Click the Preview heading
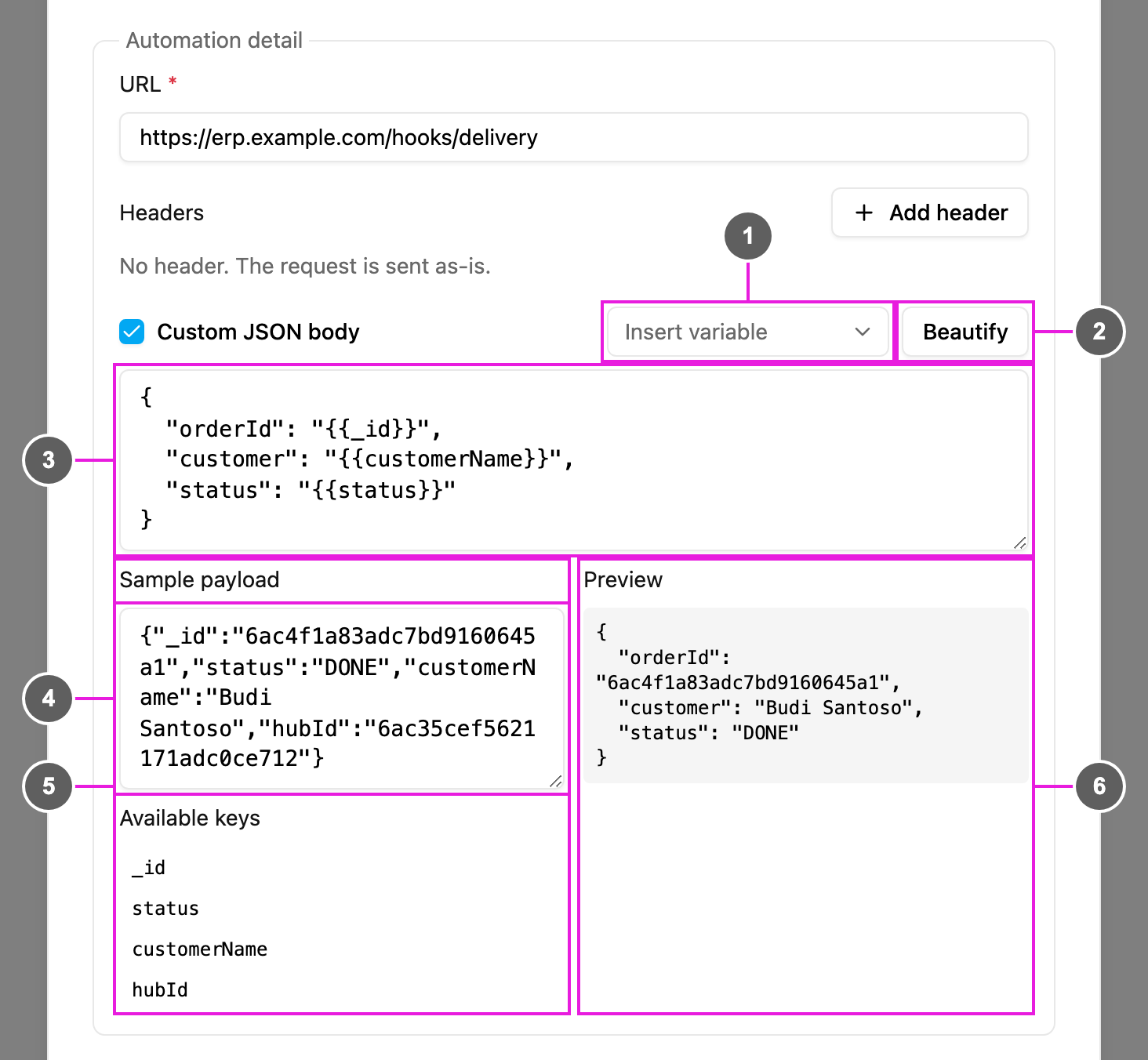 point(623,579)
